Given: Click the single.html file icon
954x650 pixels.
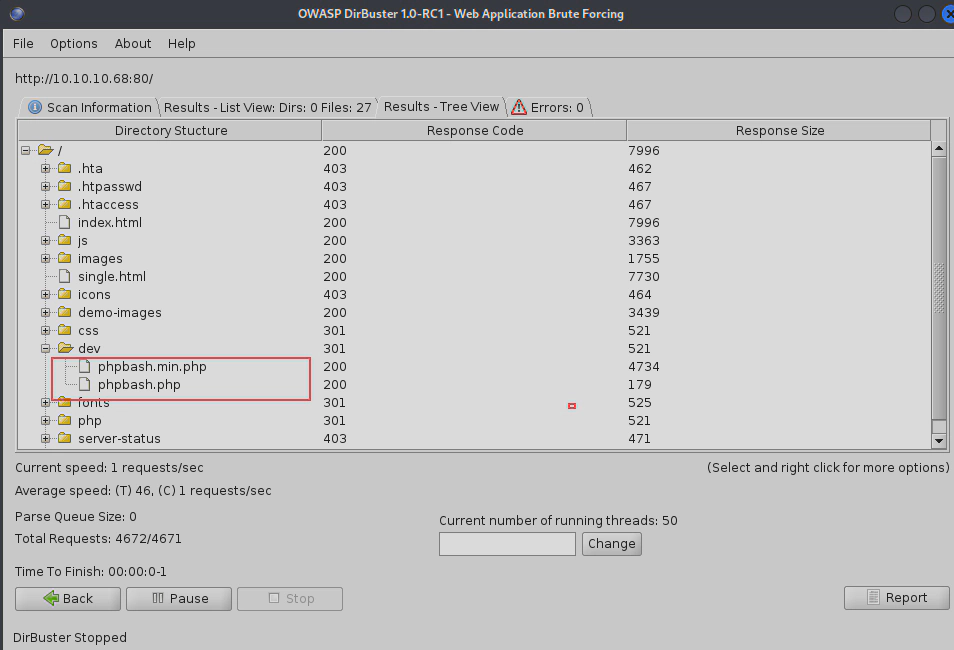Looking at the screenshot, I should click(65, 277).
